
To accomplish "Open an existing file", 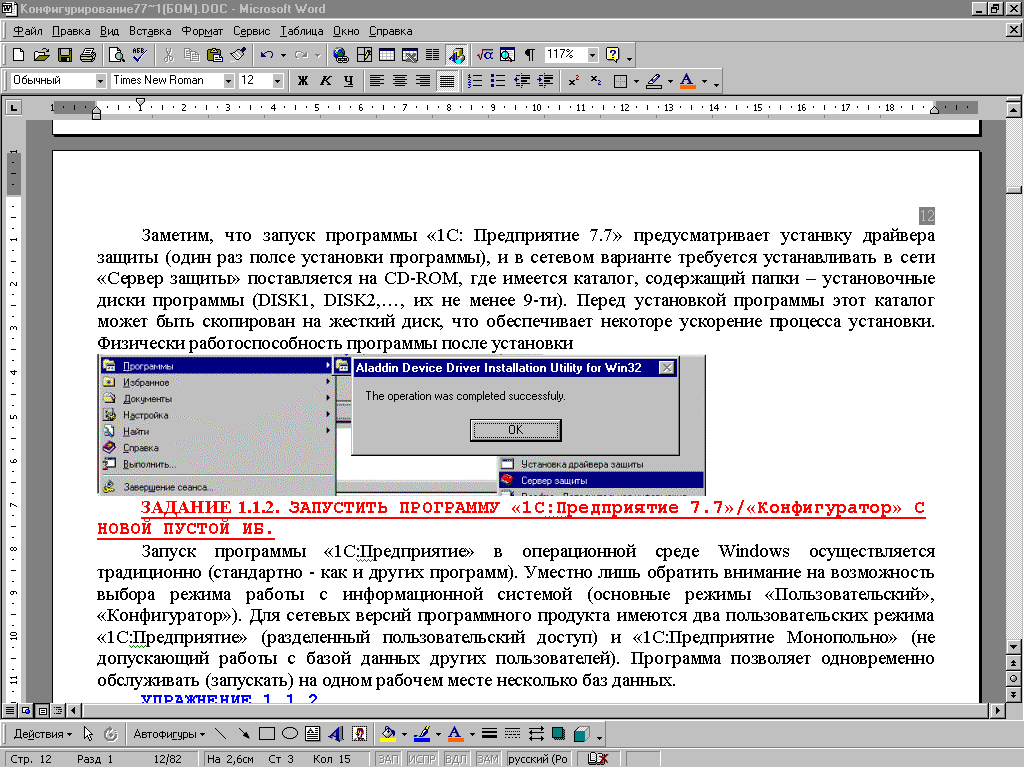I will click(41, 55).
